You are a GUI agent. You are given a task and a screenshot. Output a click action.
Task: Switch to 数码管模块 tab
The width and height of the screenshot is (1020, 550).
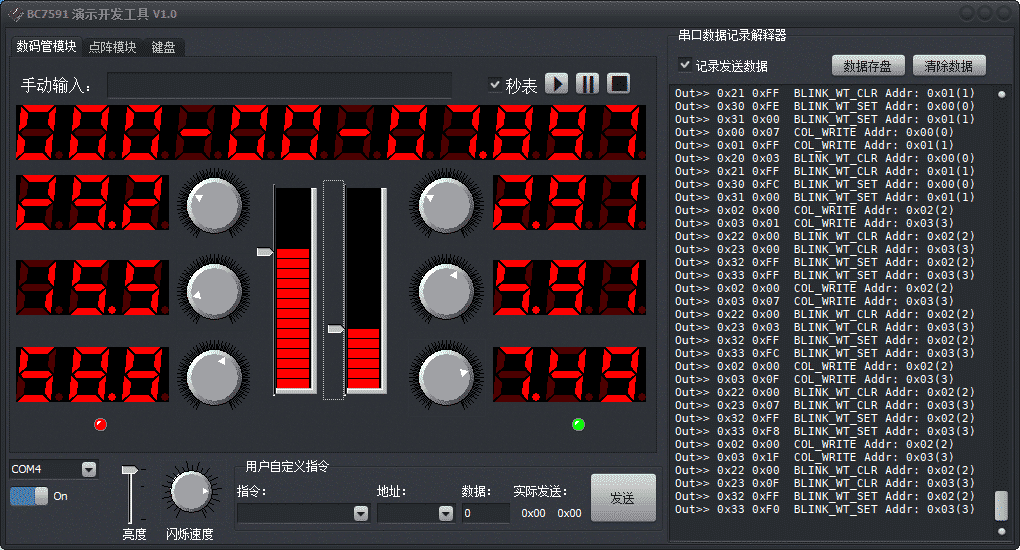[46, 46]
